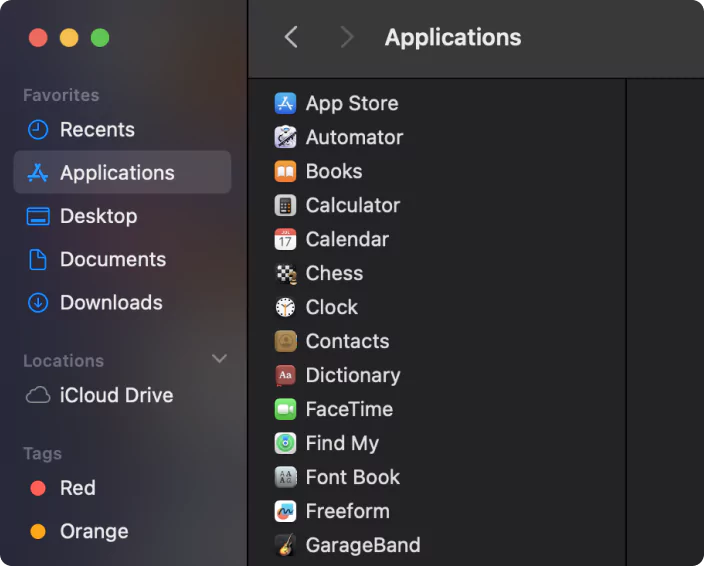The width and height of the screenshot is (704, 566).
Task: Click the Books app icon
Action: tap(285, 171)
